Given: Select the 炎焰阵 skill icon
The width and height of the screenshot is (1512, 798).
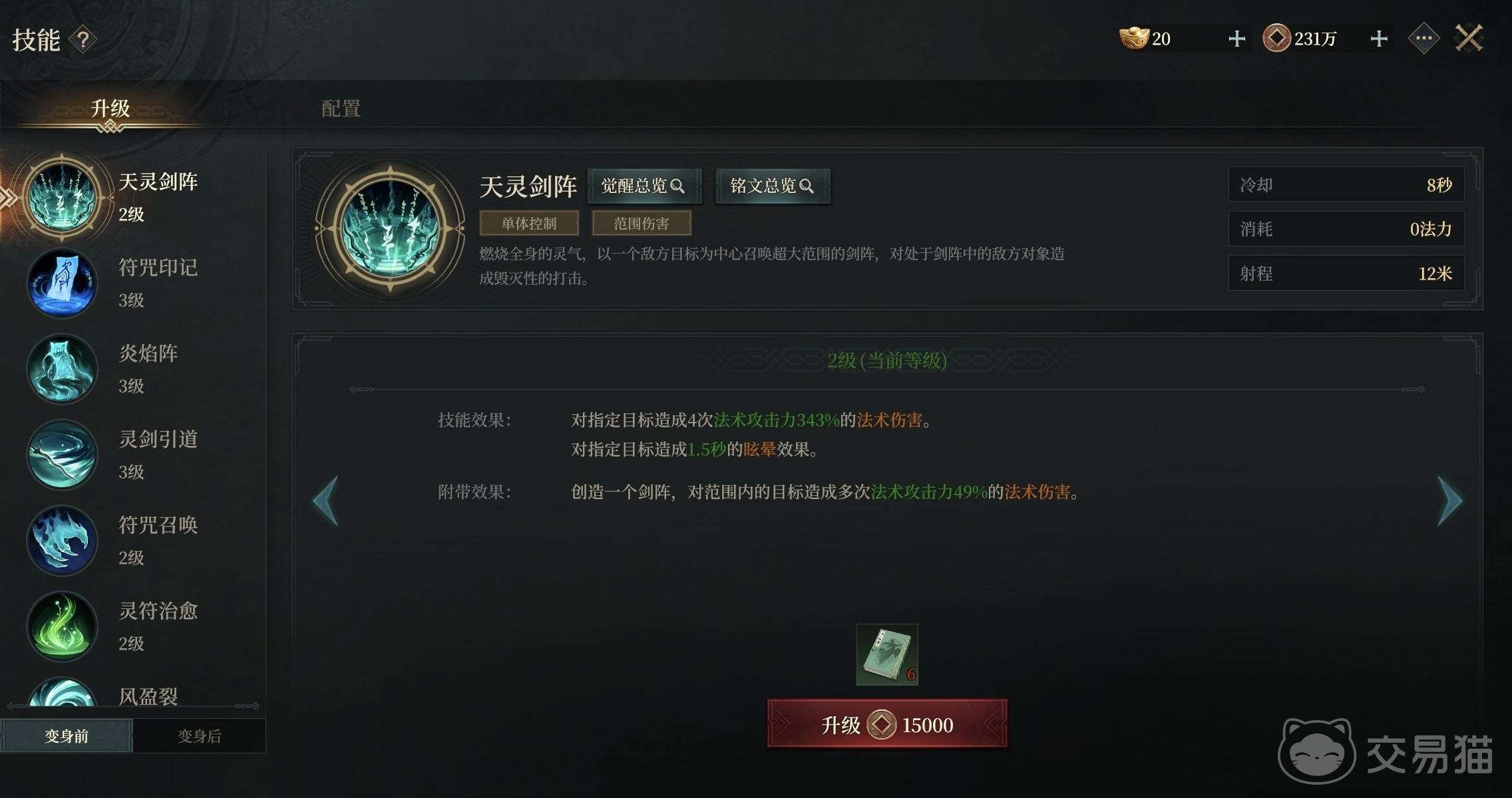Looking at the screenshot, I should click(x=62, y=369).
